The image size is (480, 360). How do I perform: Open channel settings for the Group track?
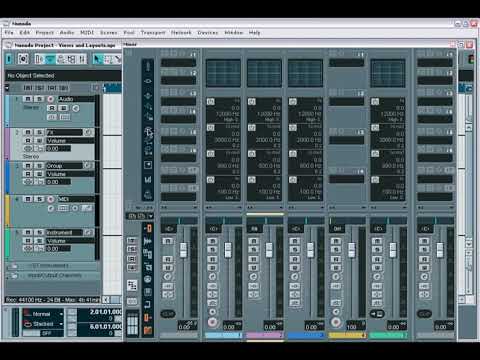[88, 166]
